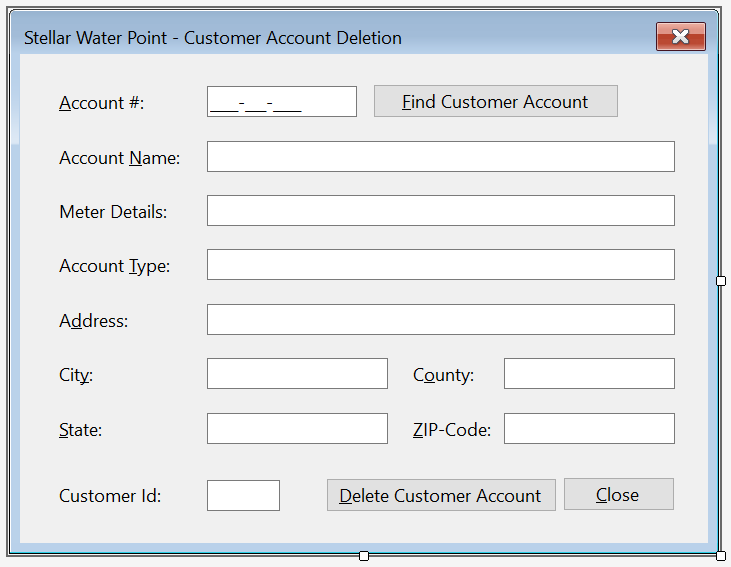The image size is (731, 567).
Task: Click the form's right-edge sizing handle
Action: [721, 281]
